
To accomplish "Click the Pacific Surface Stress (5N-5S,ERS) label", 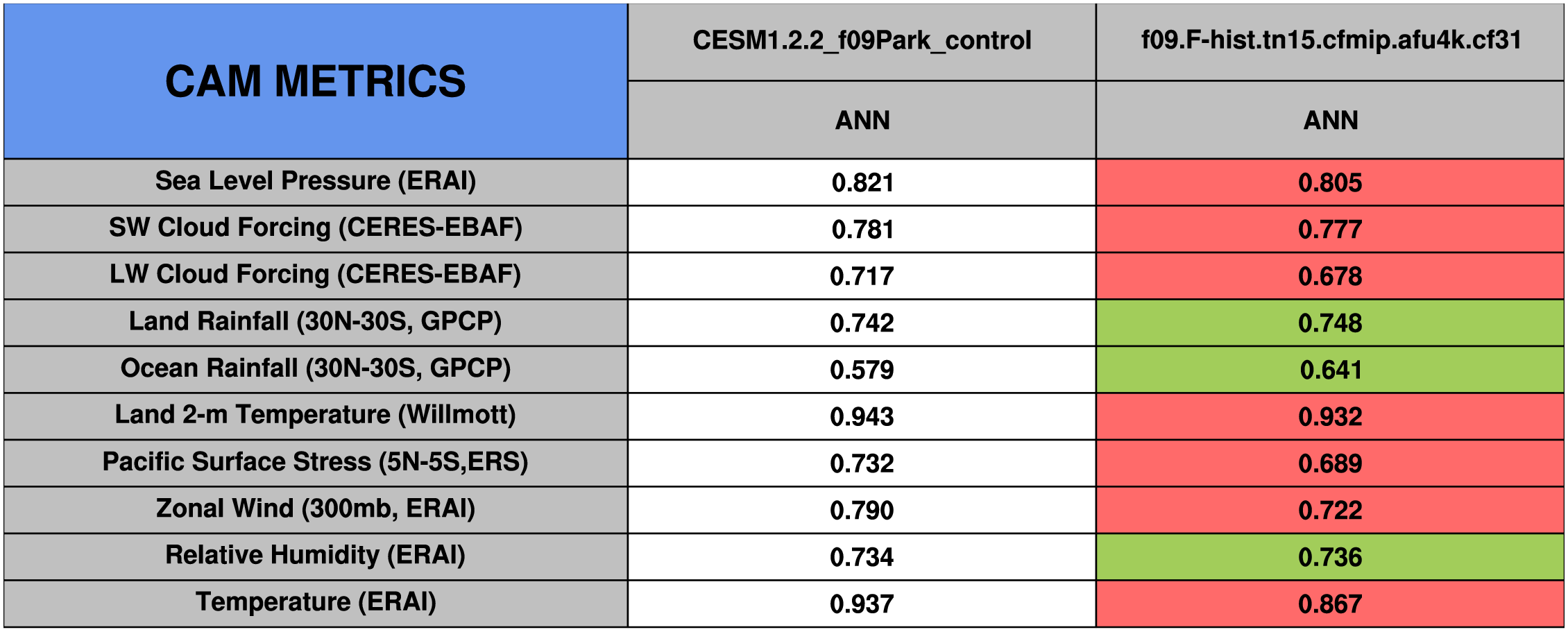I will (316, 463).
